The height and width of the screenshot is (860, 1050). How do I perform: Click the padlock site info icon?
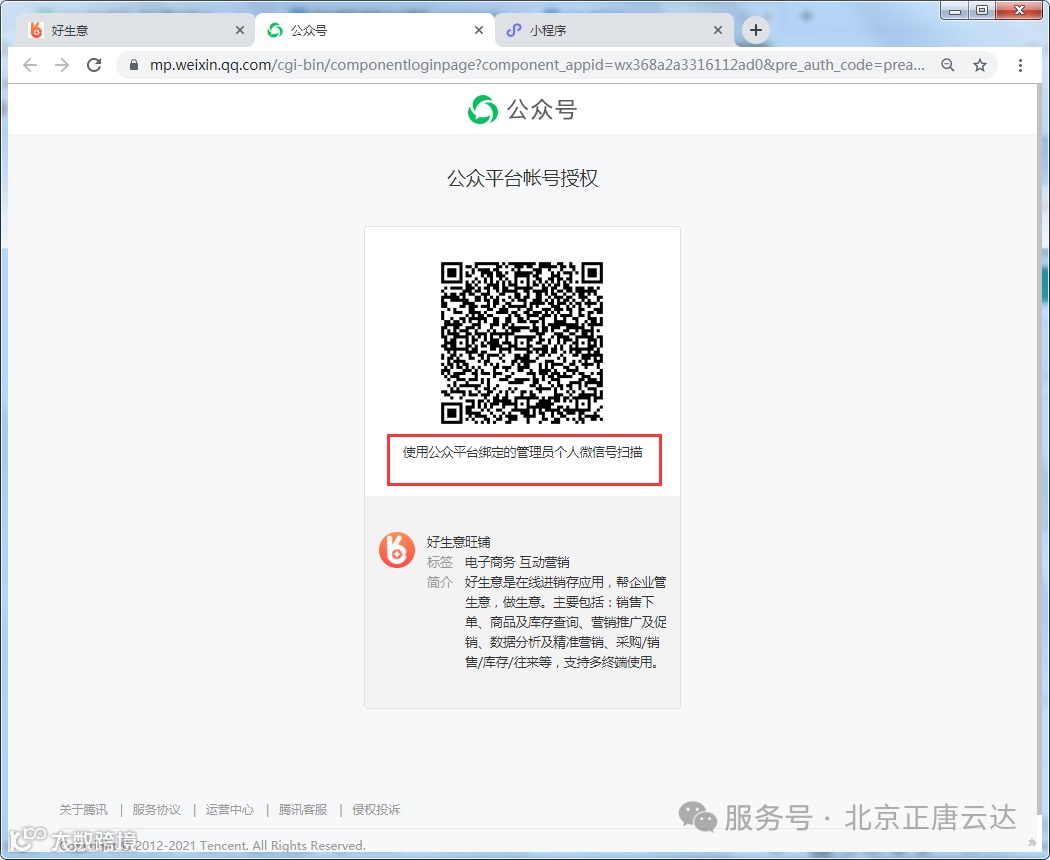(x=134, y=65)
